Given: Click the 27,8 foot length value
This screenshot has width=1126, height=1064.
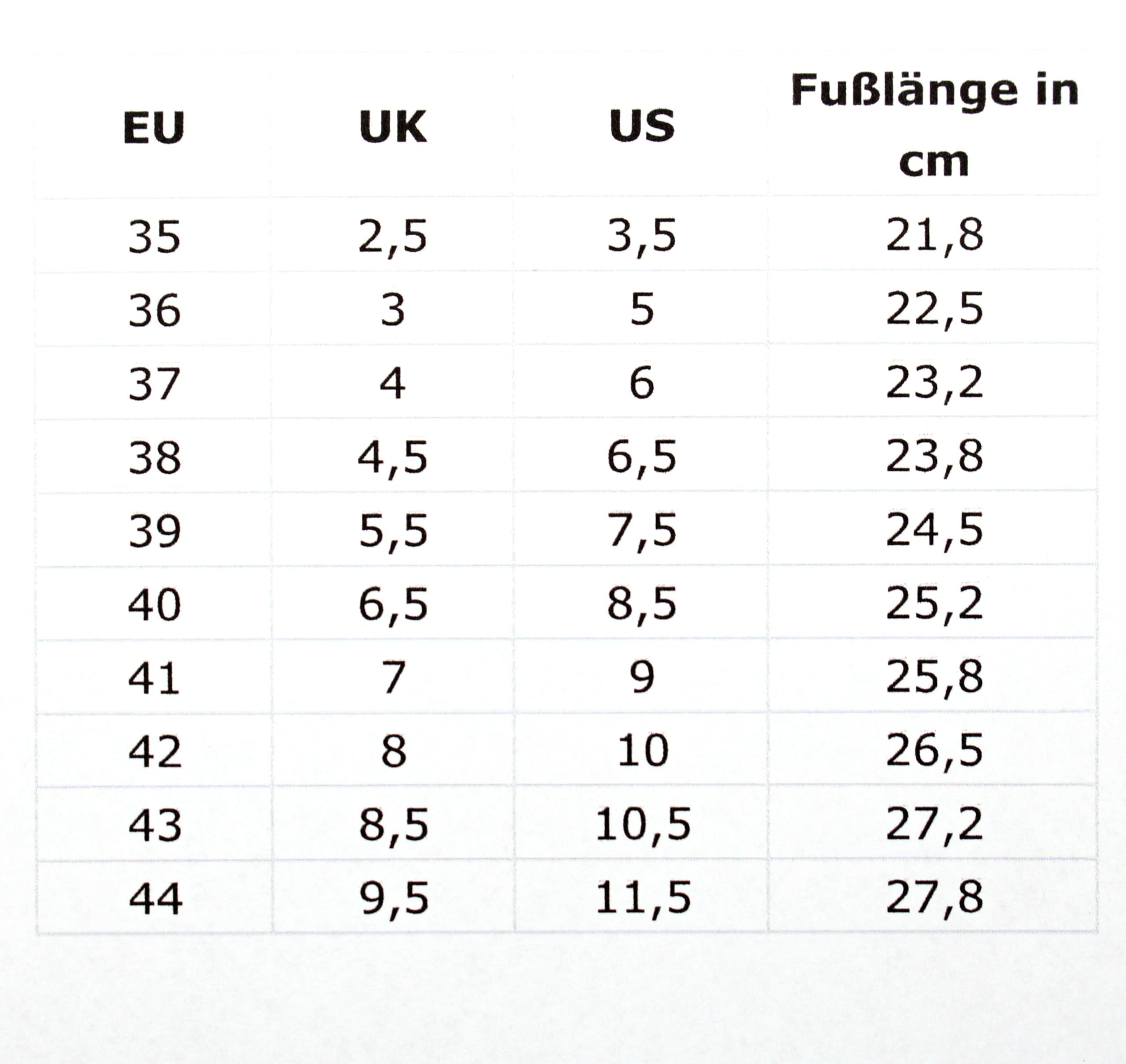Looking at the screenshot, I should [934, 896].
